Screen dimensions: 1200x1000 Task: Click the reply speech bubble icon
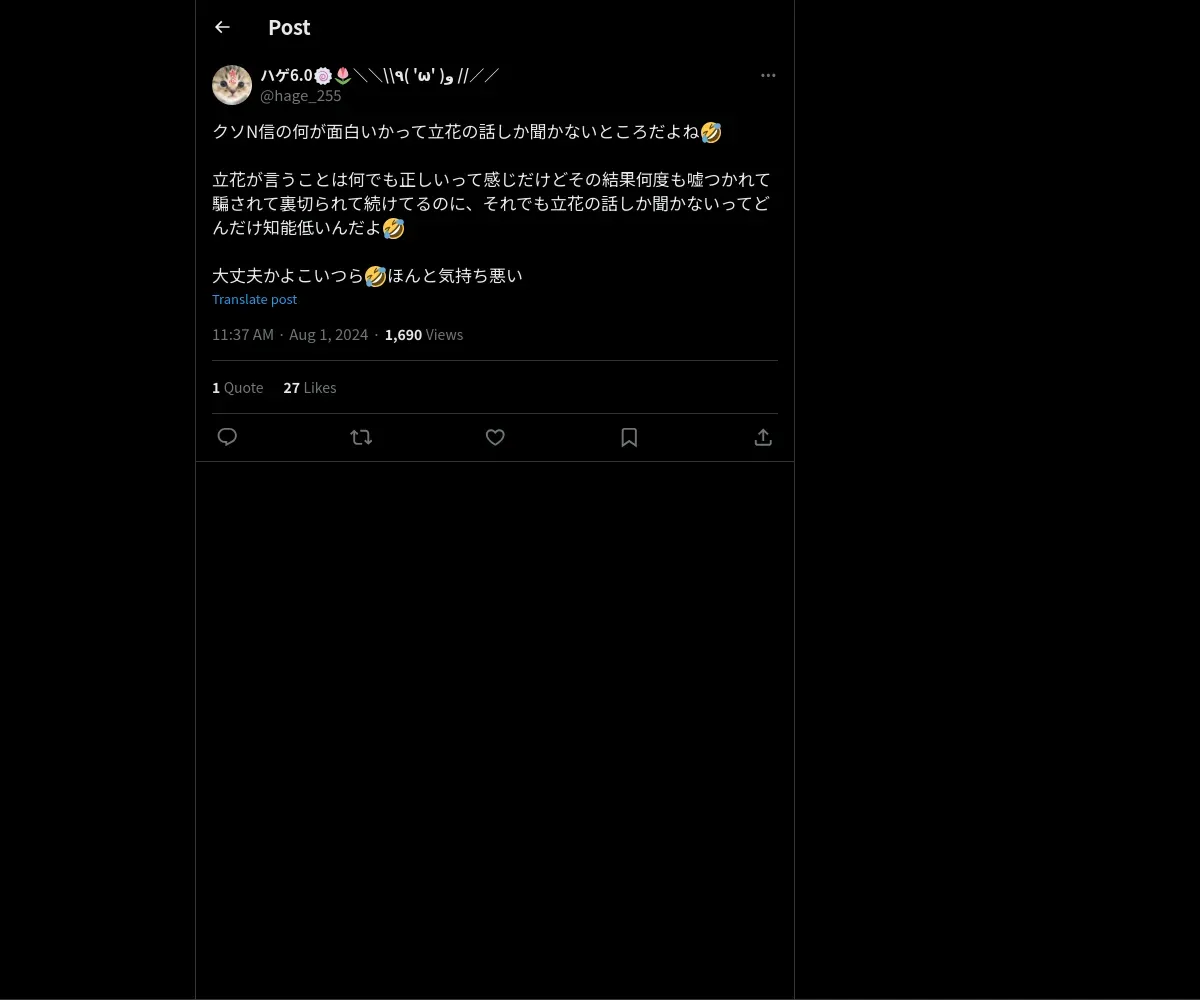point(227,437)
